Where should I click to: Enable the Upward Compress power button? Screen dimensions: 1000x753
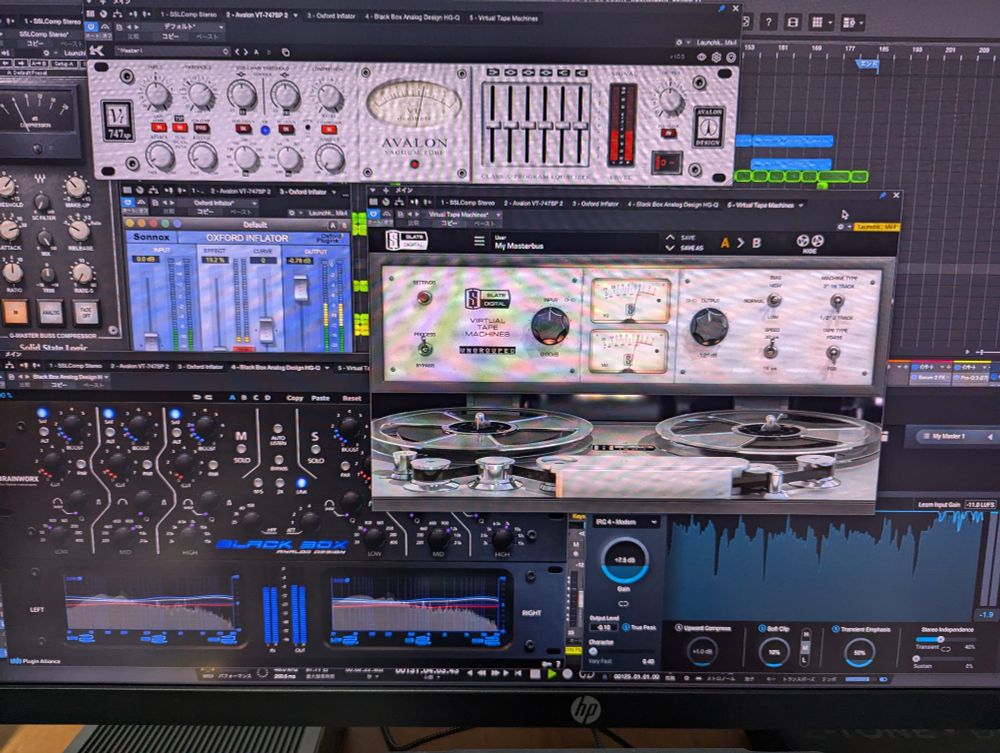click(679, 628)
